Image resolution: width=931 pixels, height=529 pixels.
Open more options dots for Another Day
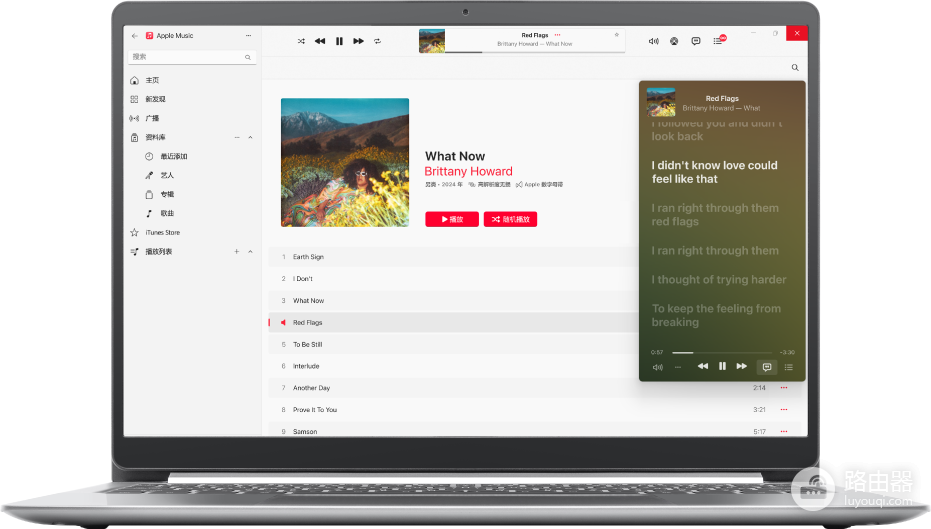pos(784,388)
